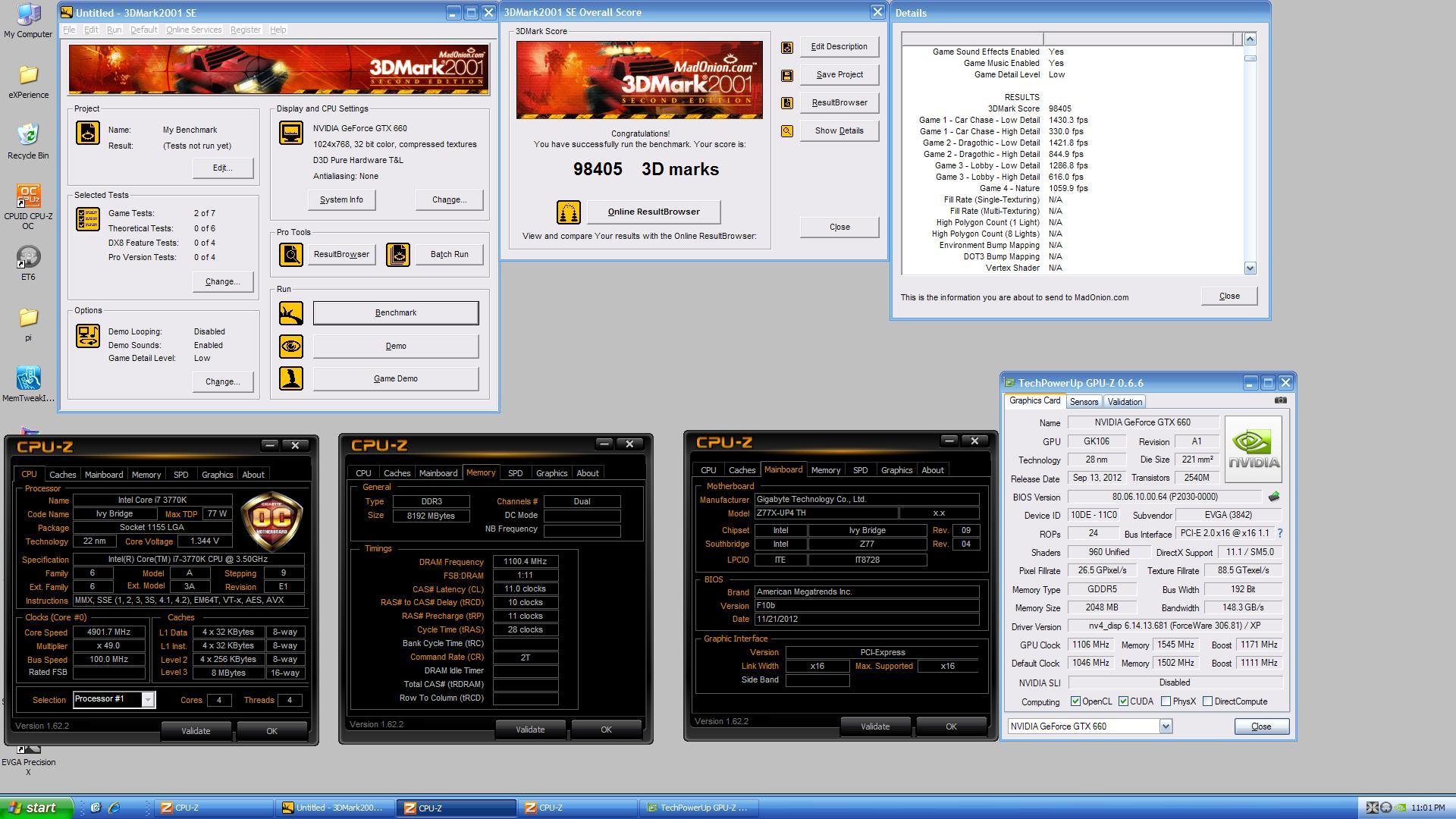
Task: Switch to the GPU-Z Validation tab
Action: click(1124, 402)
